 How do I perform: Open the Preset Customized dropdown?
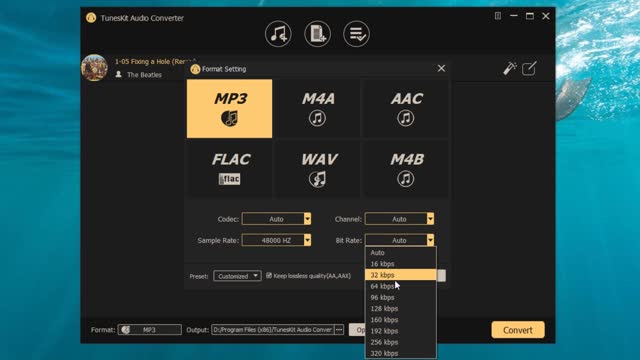point(237,276)
